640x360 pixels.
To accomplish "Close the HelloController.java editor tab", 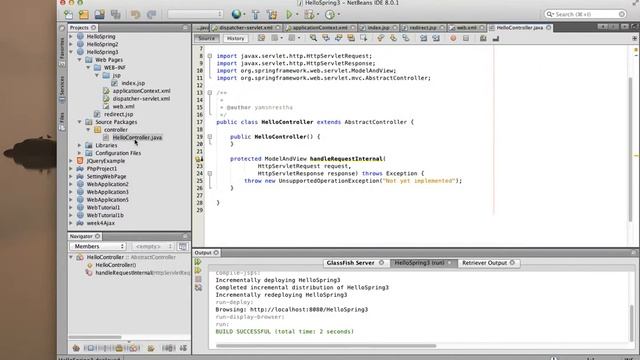I will [549, 27].
